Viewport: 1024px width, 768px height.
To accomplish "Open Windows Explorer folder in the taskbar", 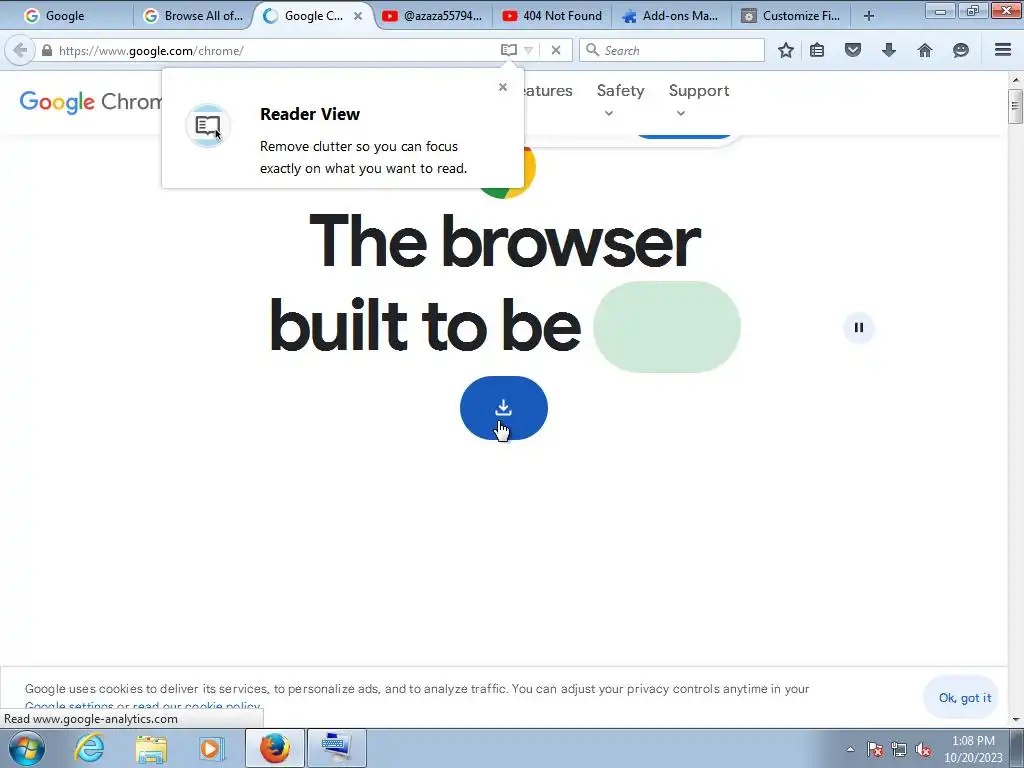I will [151, 748].
